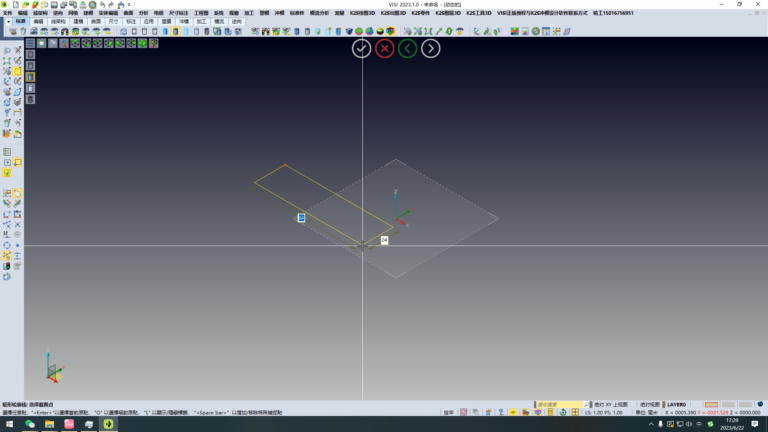The width and height of the screenshot is (768, 432).
Task: Go back a step with the green arrow
Action: 408,48
